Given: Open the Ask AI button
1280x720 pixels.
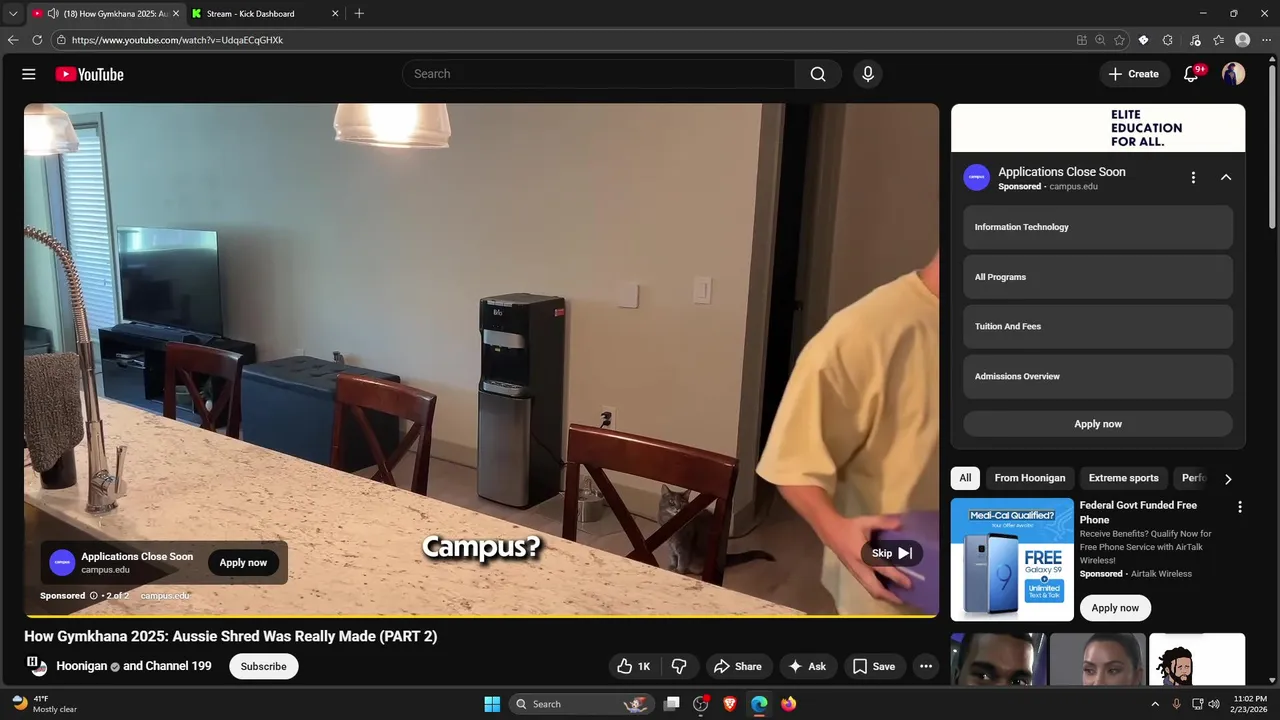Looking at the screenshot, I should pos(807,666).
